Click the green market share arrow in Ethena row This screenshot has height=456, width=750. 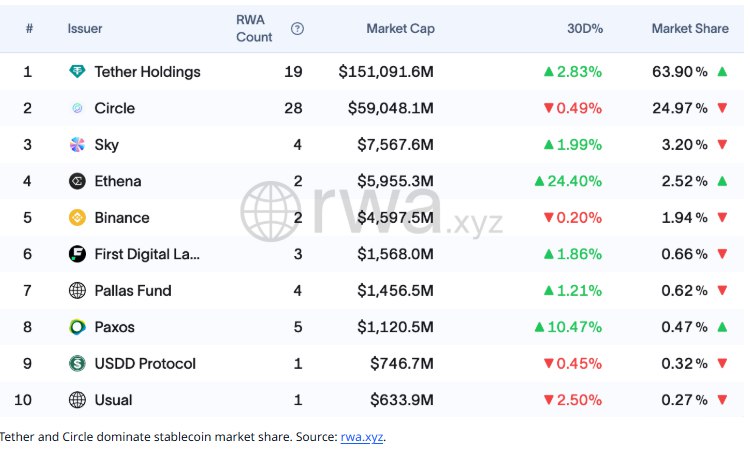[x=722, y=181]
